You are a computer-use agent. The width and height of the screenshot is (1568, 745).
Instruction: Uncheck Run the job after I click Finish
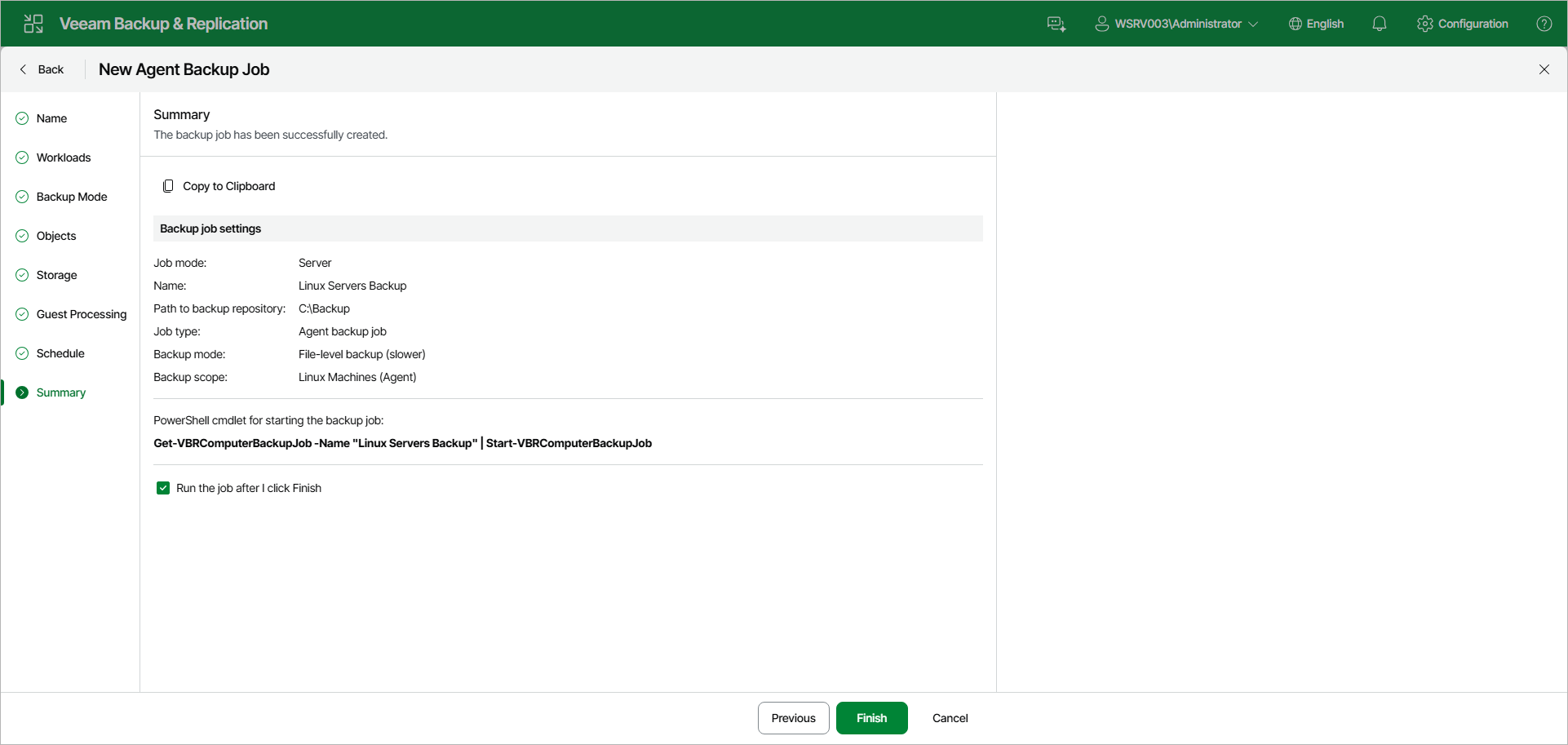(163, 488)
